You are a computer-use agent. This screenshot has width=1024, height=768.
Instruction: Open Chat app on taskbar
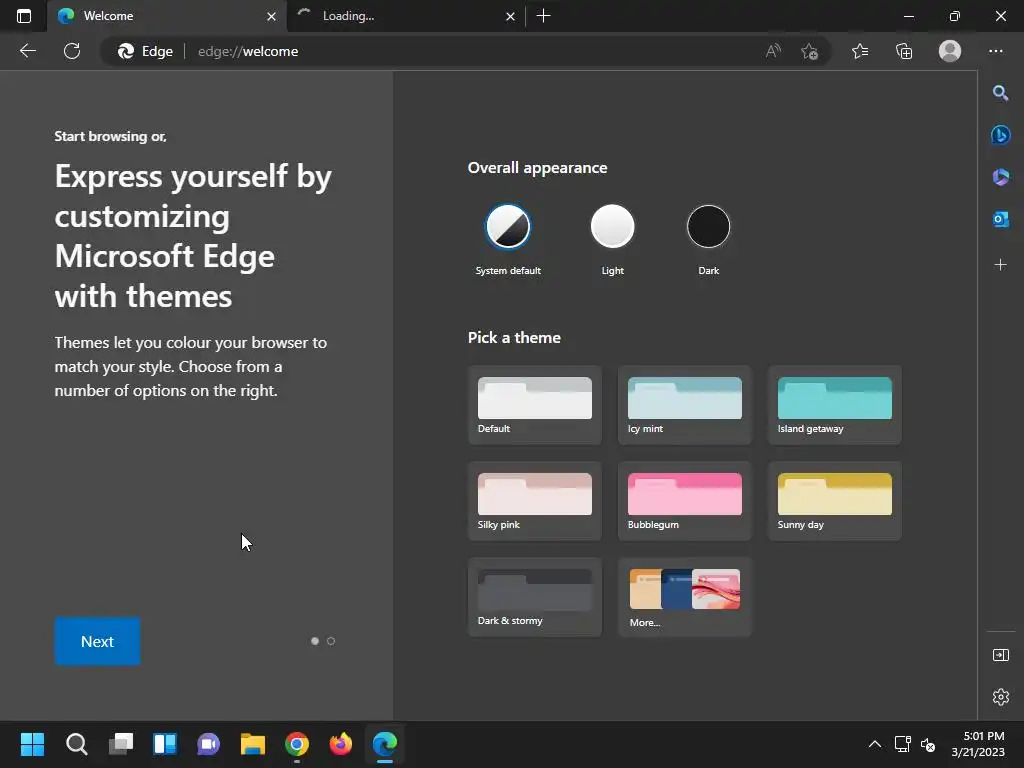208,744
